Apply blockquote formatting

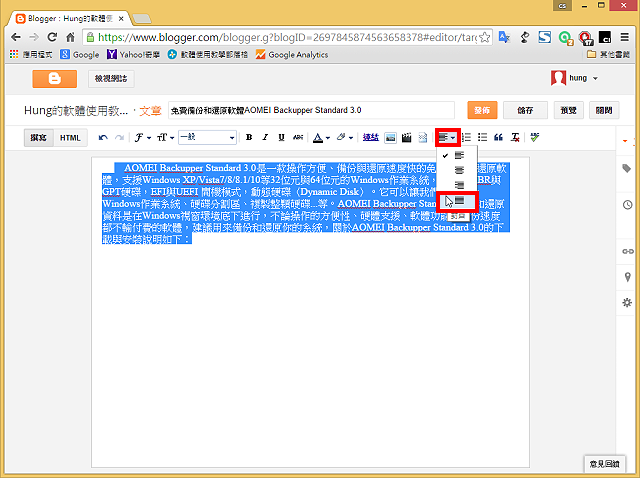(x=499, y=138)
